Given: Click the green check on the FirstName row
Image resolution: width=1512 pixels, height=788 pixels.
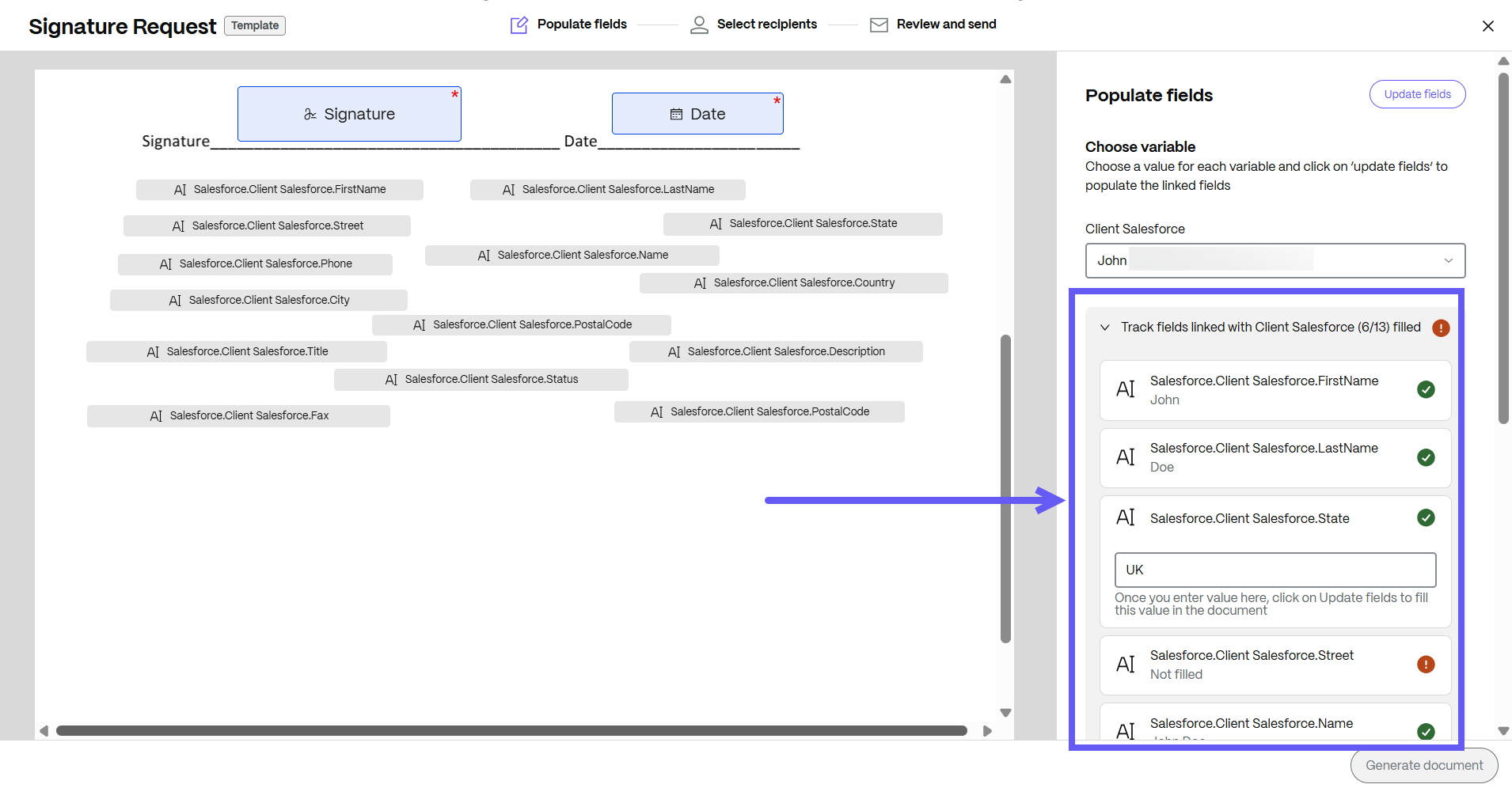Looking at the screenshot, I should 1426,389.
